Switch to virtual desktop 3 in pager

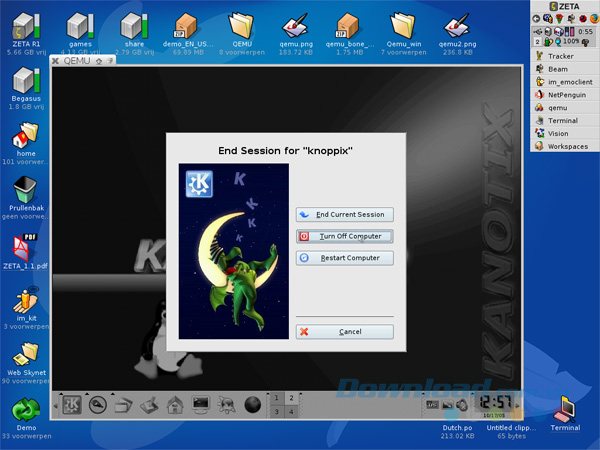pyautogui.click(x=278, y=411)
